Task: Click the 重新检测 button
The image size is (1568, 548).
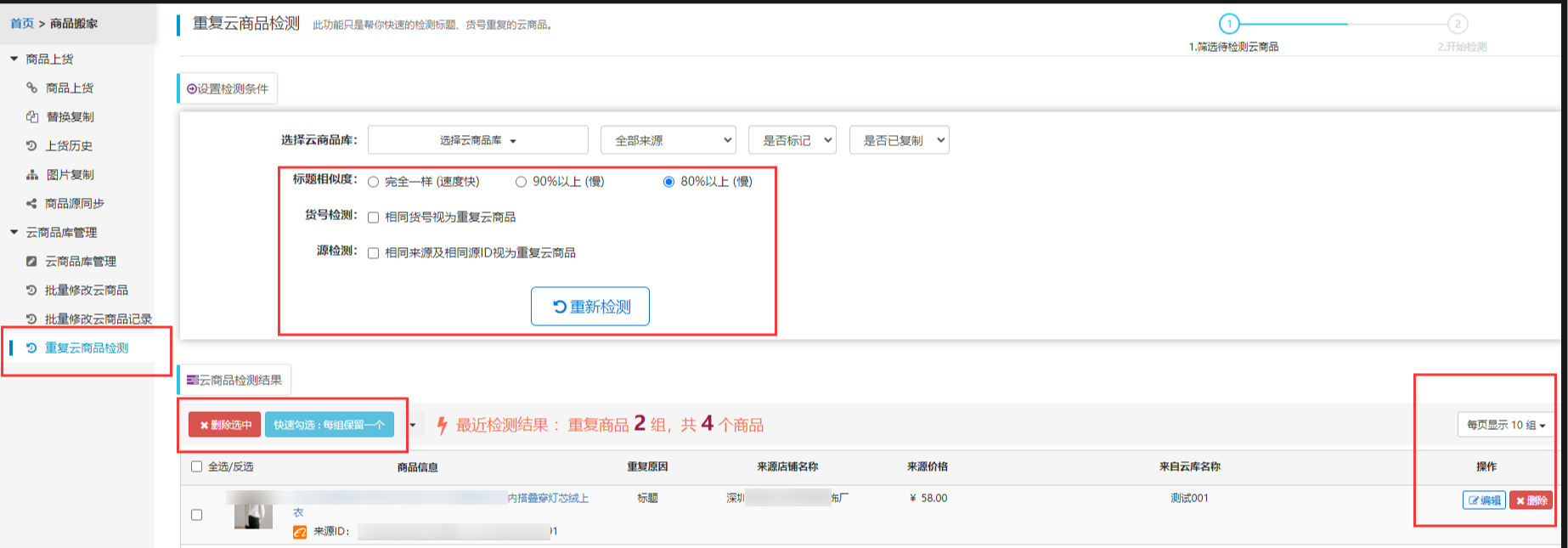Action: point(590,306)
